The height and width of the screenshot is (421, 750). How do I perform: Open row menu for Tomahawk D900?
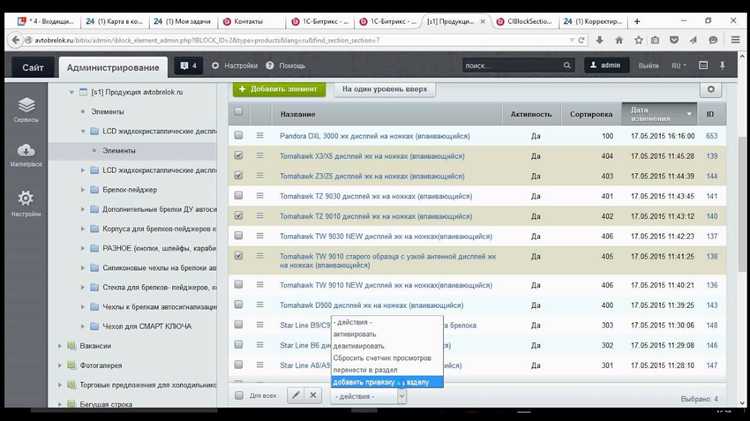tap(260, 305)
